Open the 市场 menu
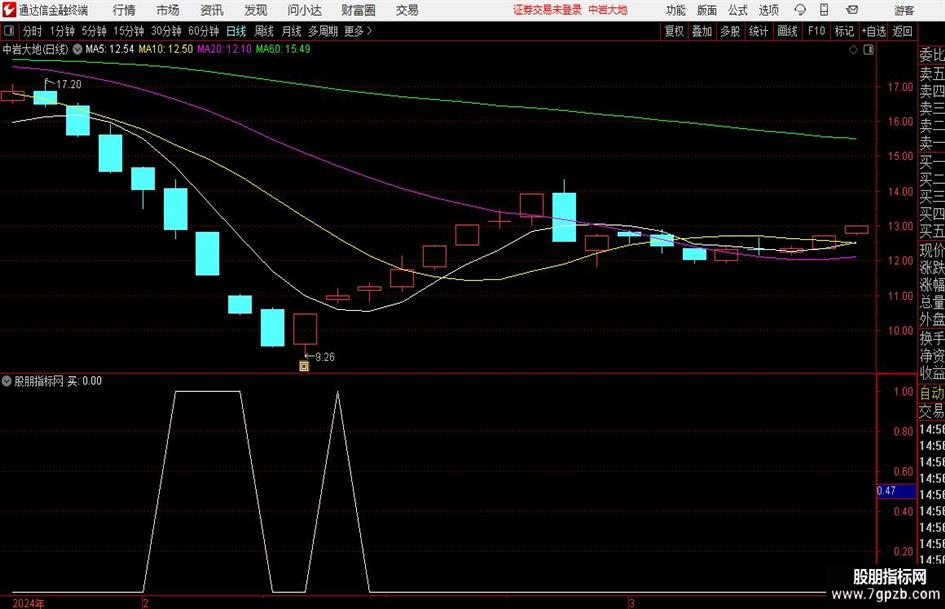Viewport: 945px width, 609px height. tap(168, 10)
